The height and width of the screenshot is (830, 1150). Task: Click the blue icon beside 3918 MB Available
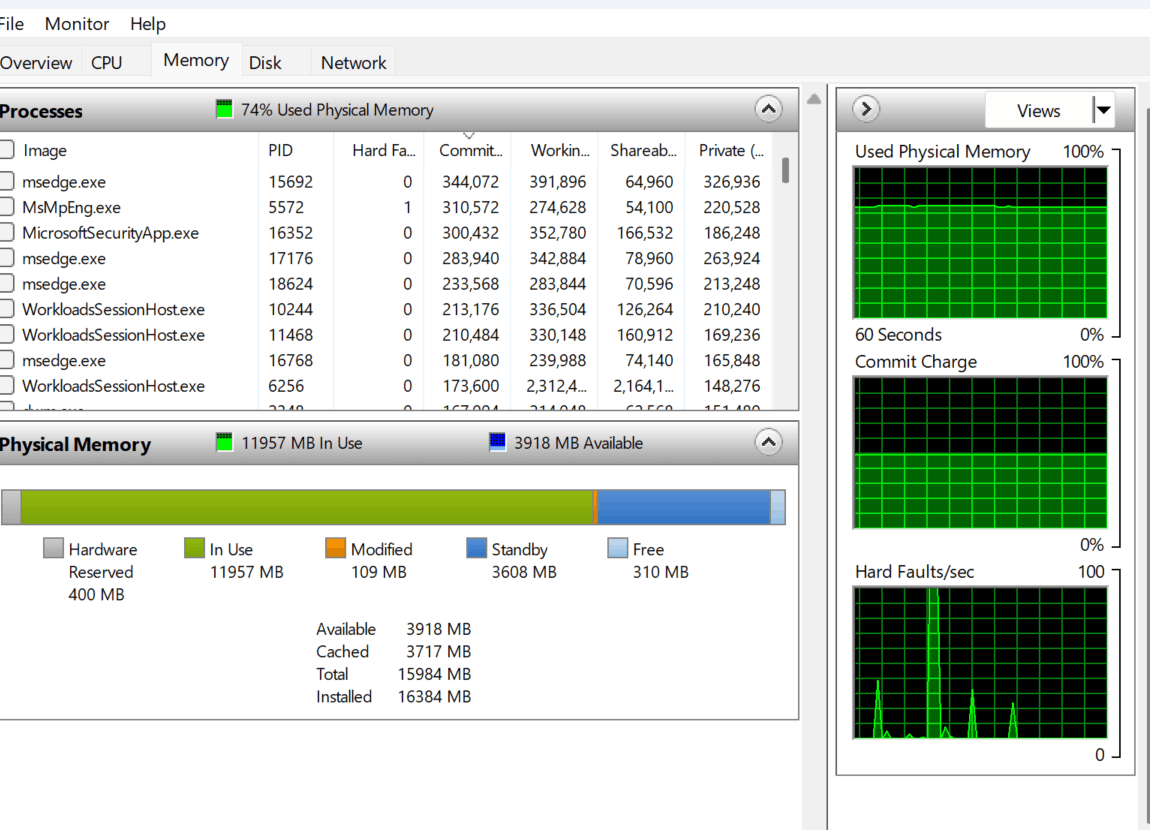pyautogui.click(x=497, y=442)
